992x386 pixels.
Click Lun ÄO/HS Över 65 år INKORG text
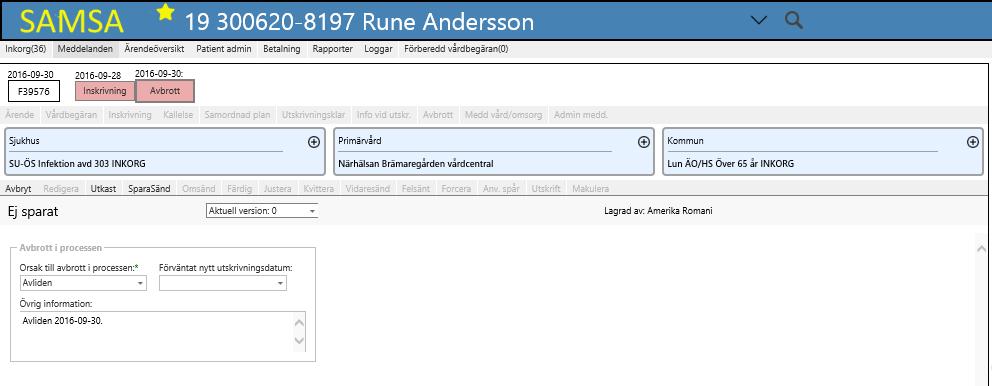tap(731, 164)
